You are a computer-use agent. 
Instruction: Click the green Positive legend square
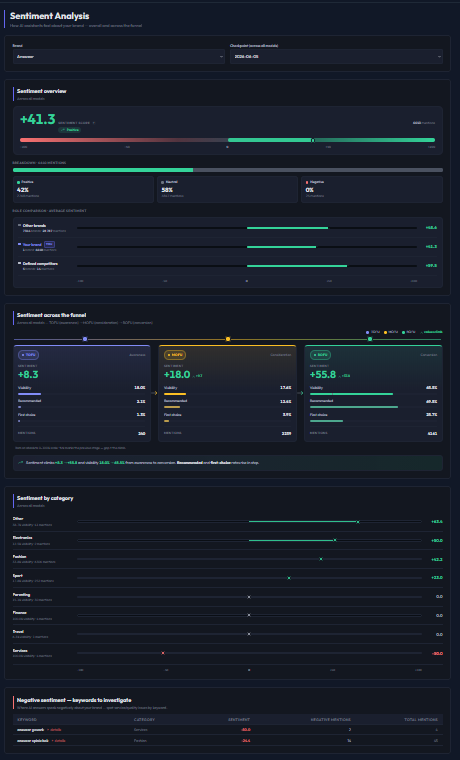click(18, 182)
